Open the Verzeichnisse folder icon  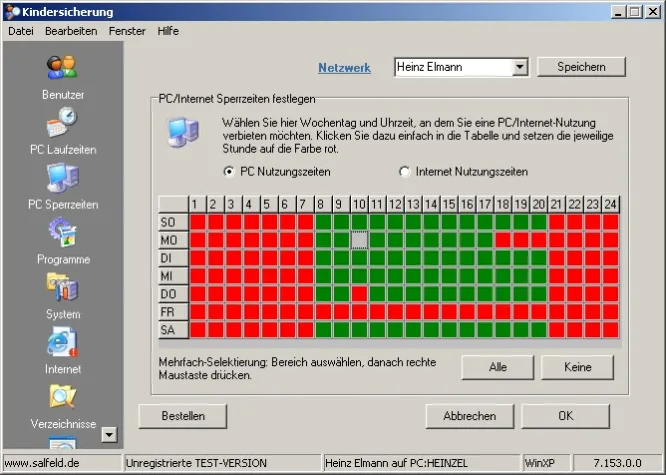[x=63, y=398]
